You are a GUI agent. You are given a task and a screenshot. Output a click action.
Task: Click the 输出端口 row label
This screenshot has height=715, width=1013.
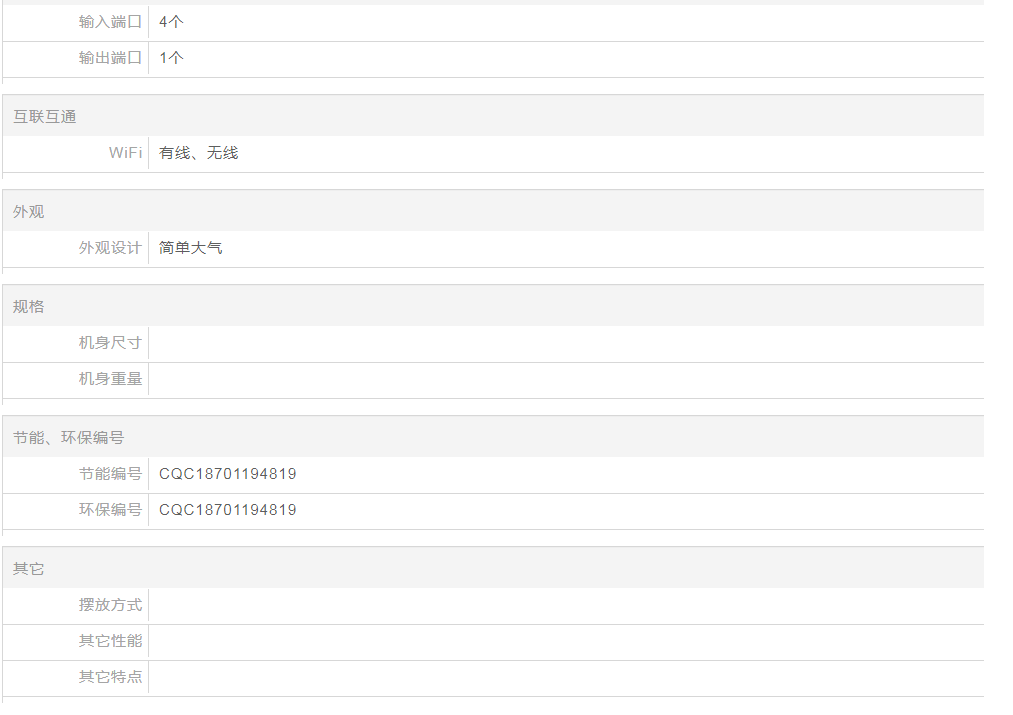[110, 58]
